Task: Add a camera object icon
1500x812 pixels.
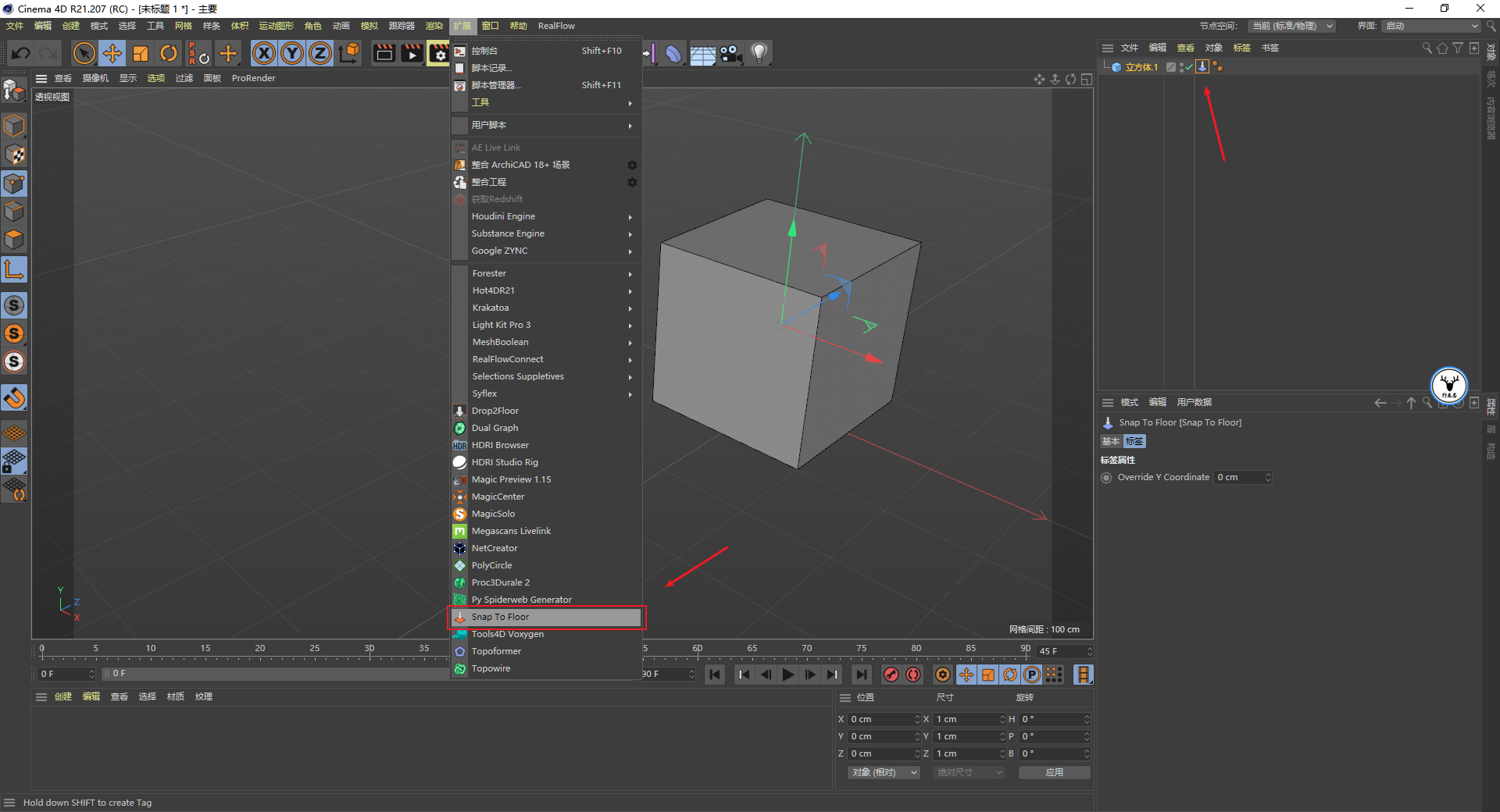Action: coord(731,54)
